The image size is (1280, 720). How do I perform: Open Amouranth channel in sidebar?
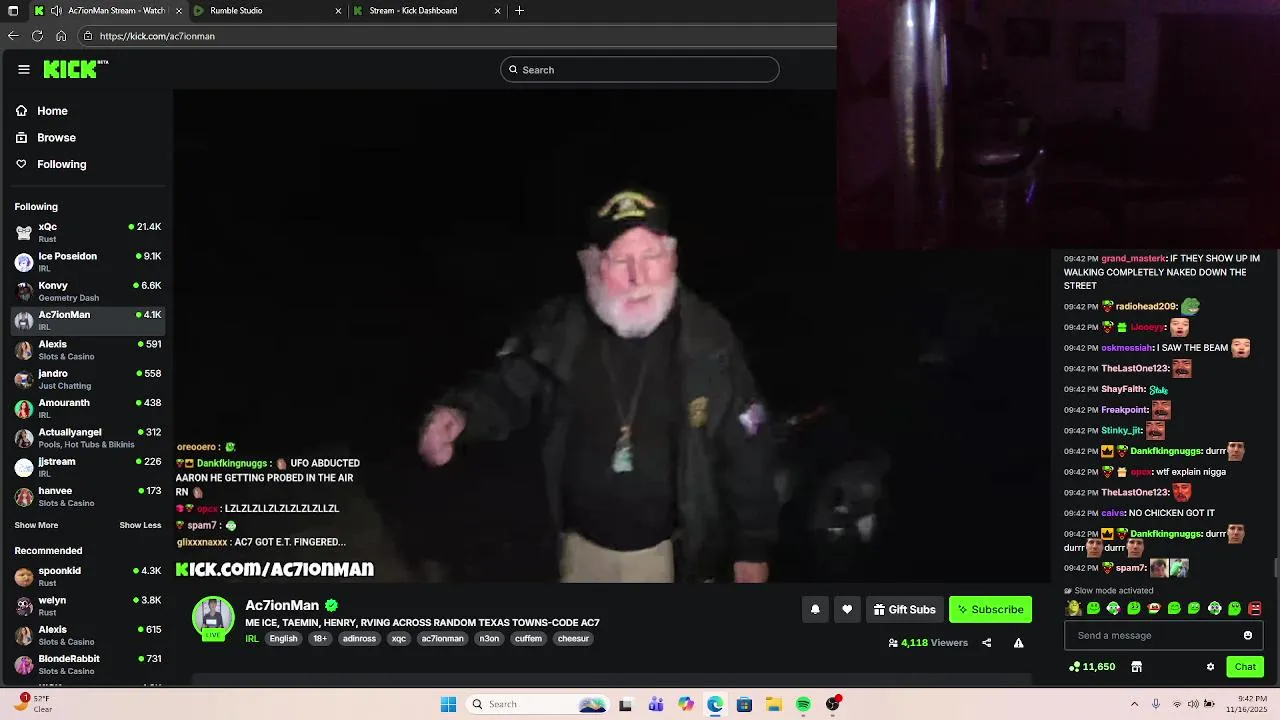88,408
